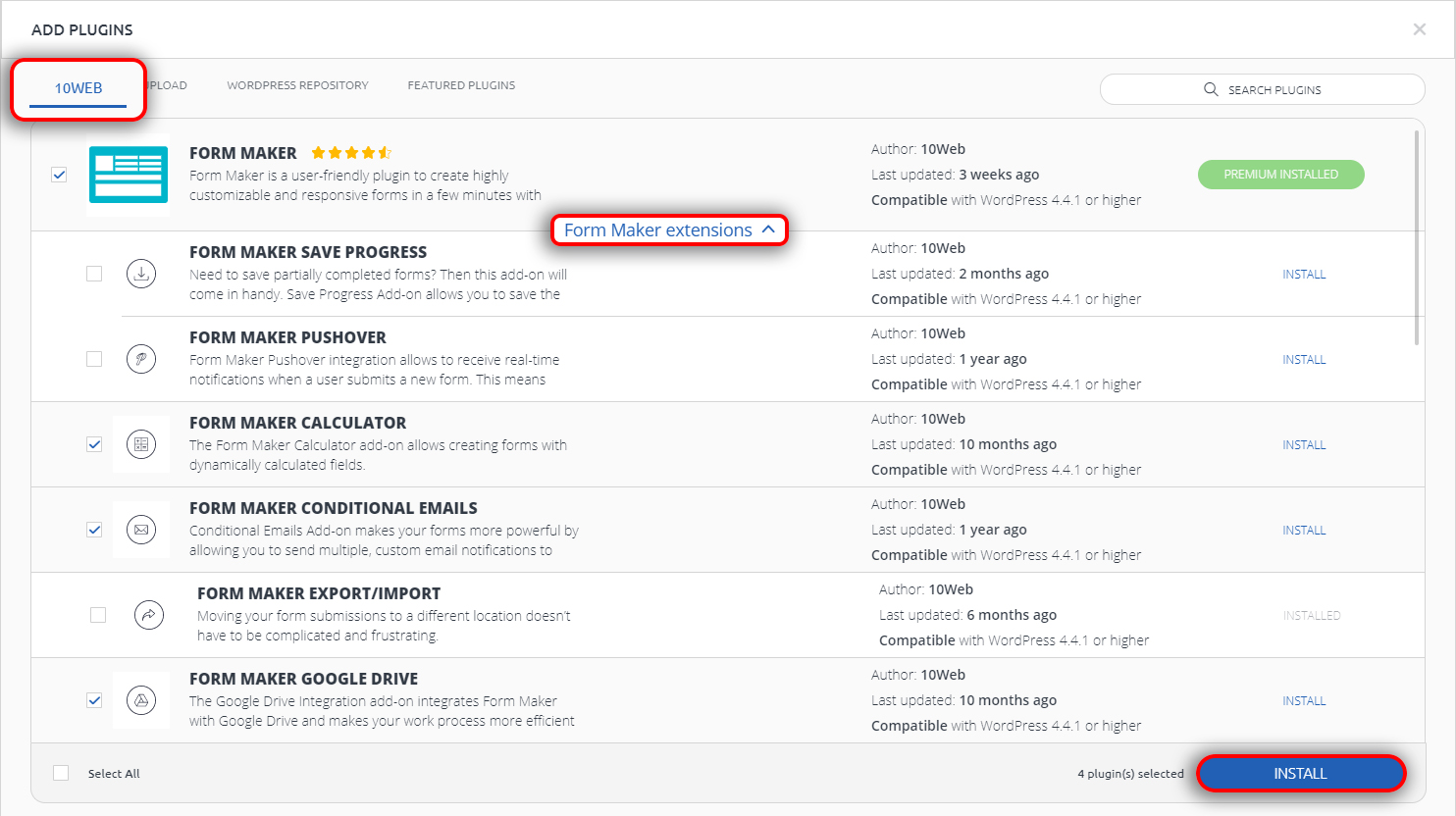The image size is (1456, 816).
Task: Uncheck the Conditional Emails checkbox
Action: (94, 530)
